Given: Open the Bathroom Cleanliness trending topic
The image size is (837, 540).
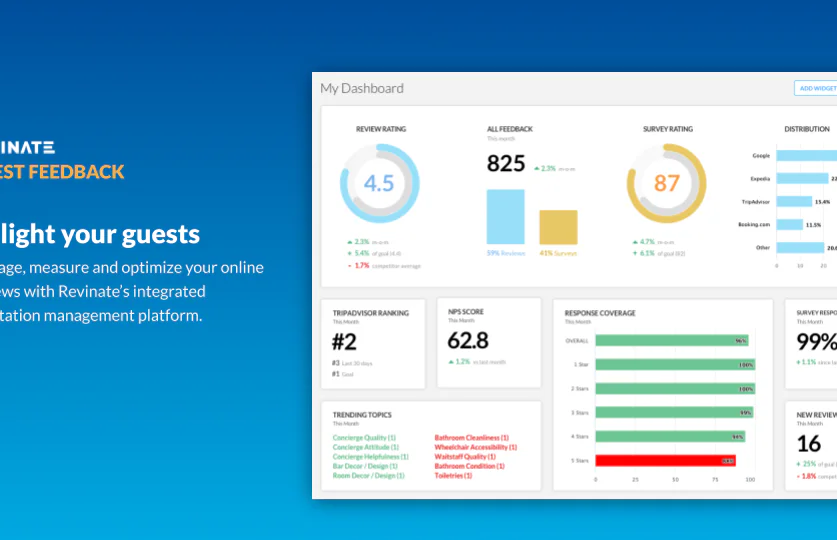Looking at the screenshot, I should click(471, 438).
